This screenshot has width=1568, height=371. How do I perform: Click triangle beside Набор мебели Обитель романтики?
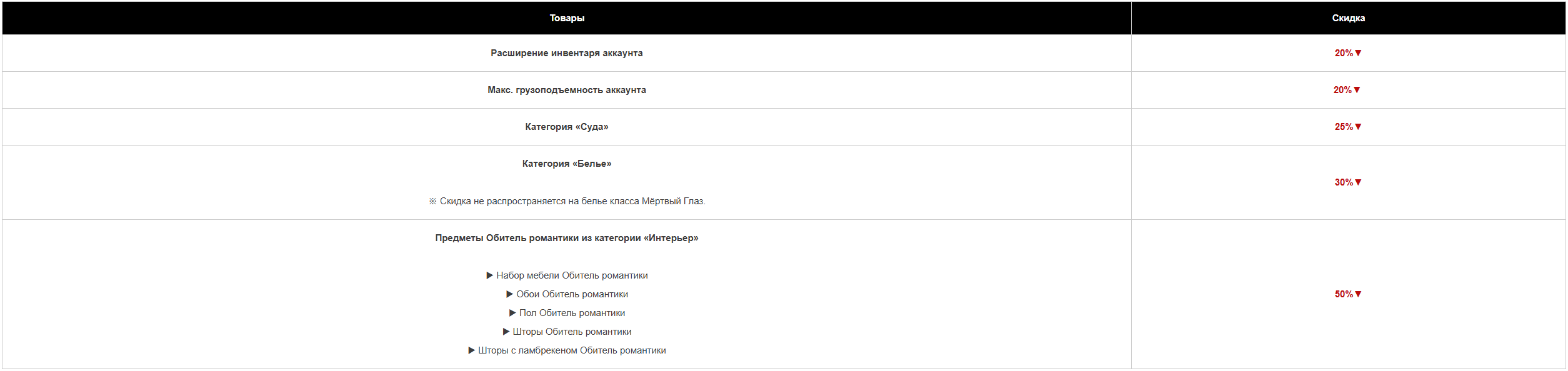490,275
